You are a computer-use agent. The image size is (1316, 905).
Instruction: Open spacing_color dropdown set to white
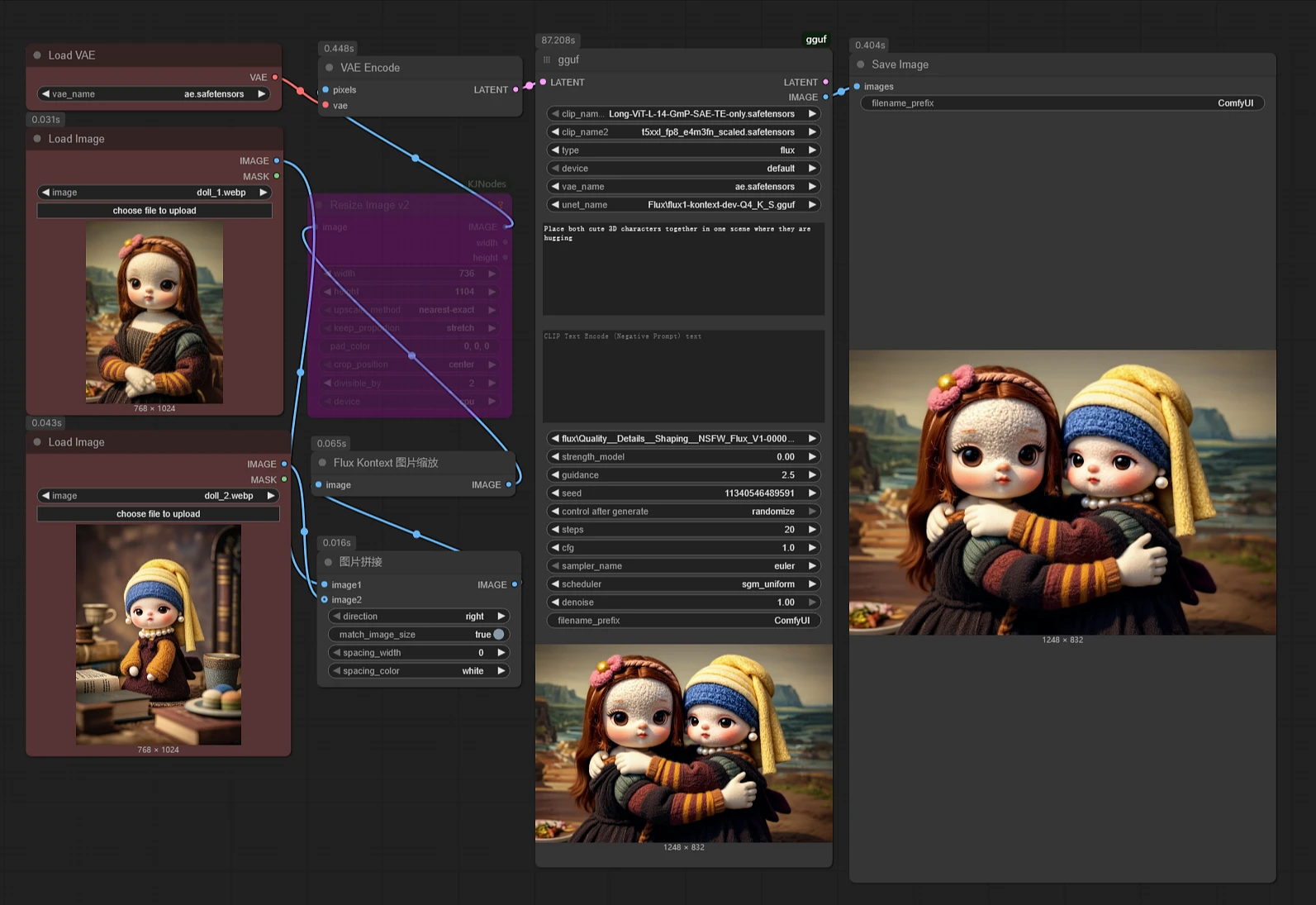(x=419, y=671)
